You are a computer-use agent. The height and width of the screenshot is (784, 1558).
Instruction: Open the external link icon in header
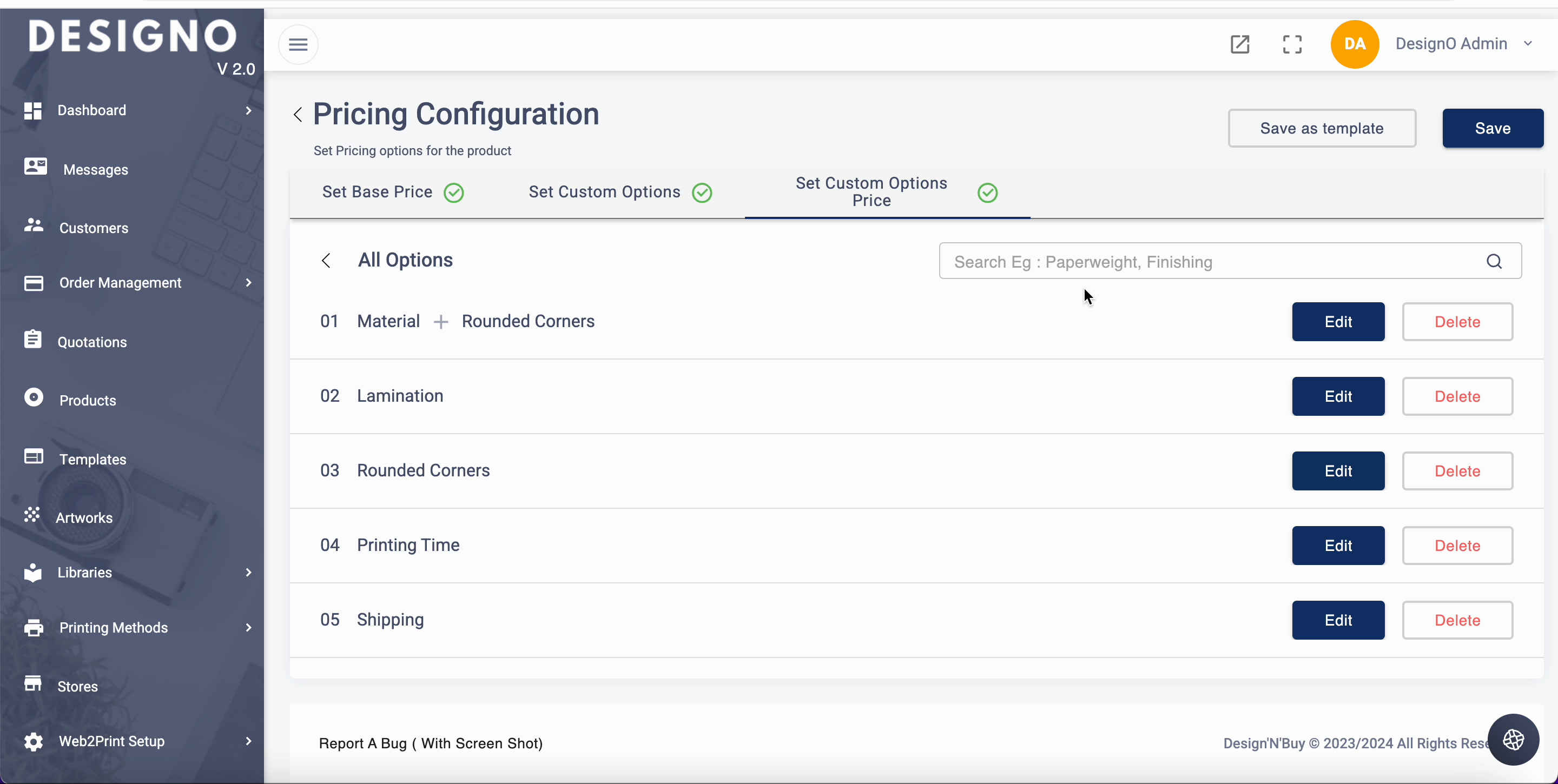tap(1240, 44)
